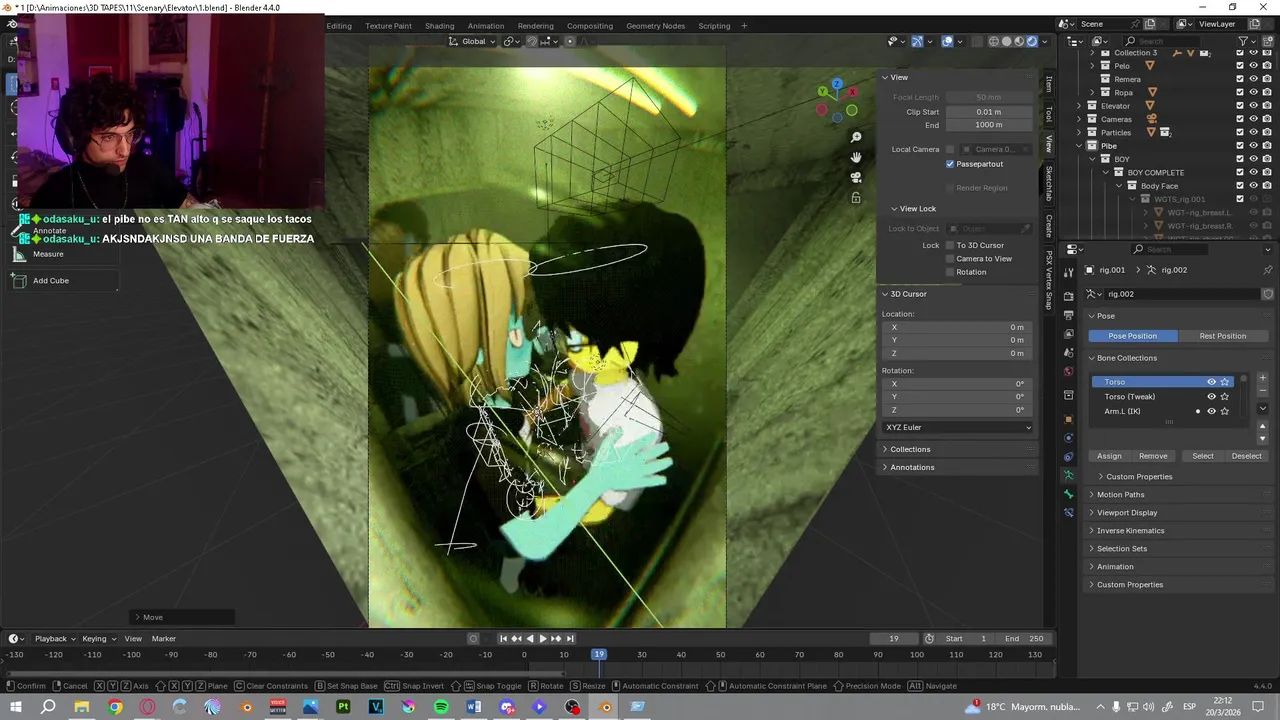Toggle eye icon of Torso bone collection
Image resolution: width=1280 pixels, height=720 pixels.
[1211, 382]
